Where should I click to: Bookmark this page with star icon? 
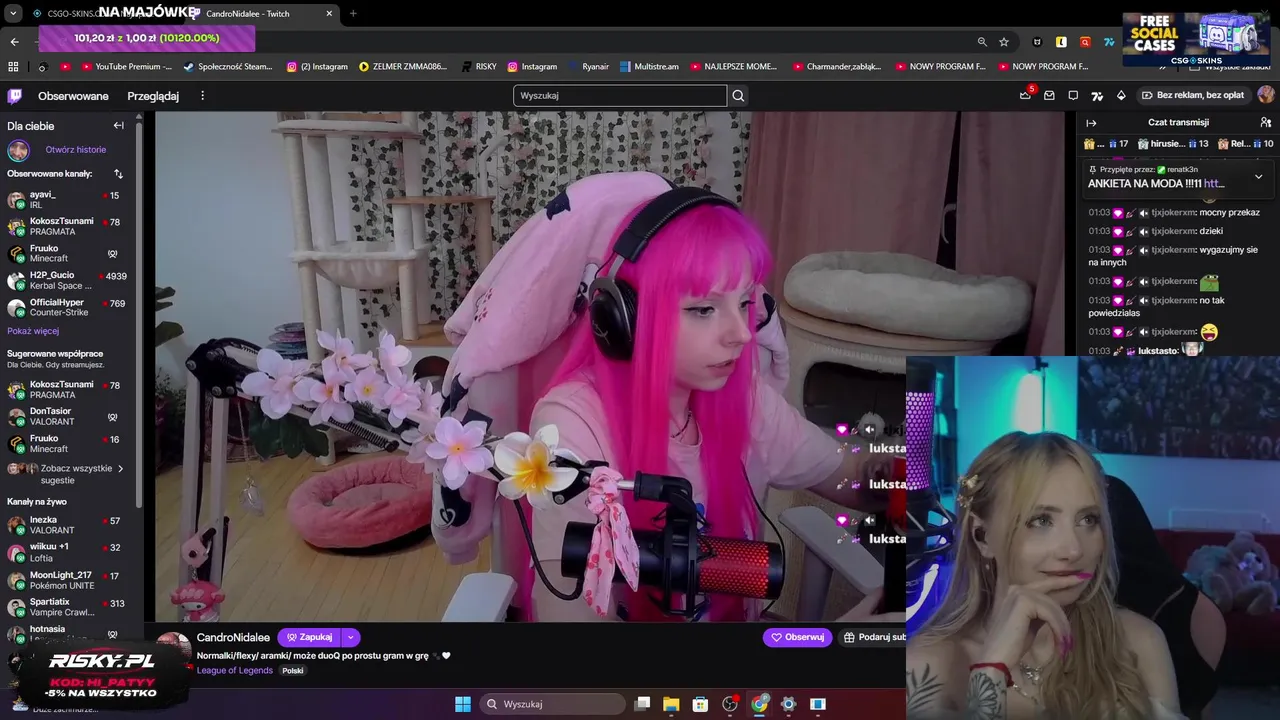tap(1004, 42)
